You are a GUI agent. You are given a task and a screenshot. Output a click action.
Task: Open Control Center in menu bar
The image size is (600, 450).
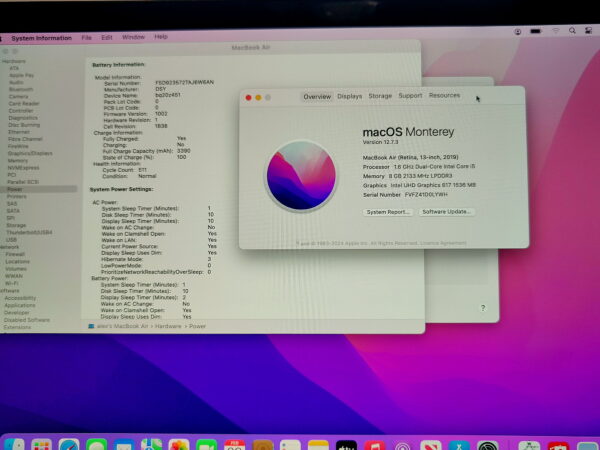[x=589, y=30]
